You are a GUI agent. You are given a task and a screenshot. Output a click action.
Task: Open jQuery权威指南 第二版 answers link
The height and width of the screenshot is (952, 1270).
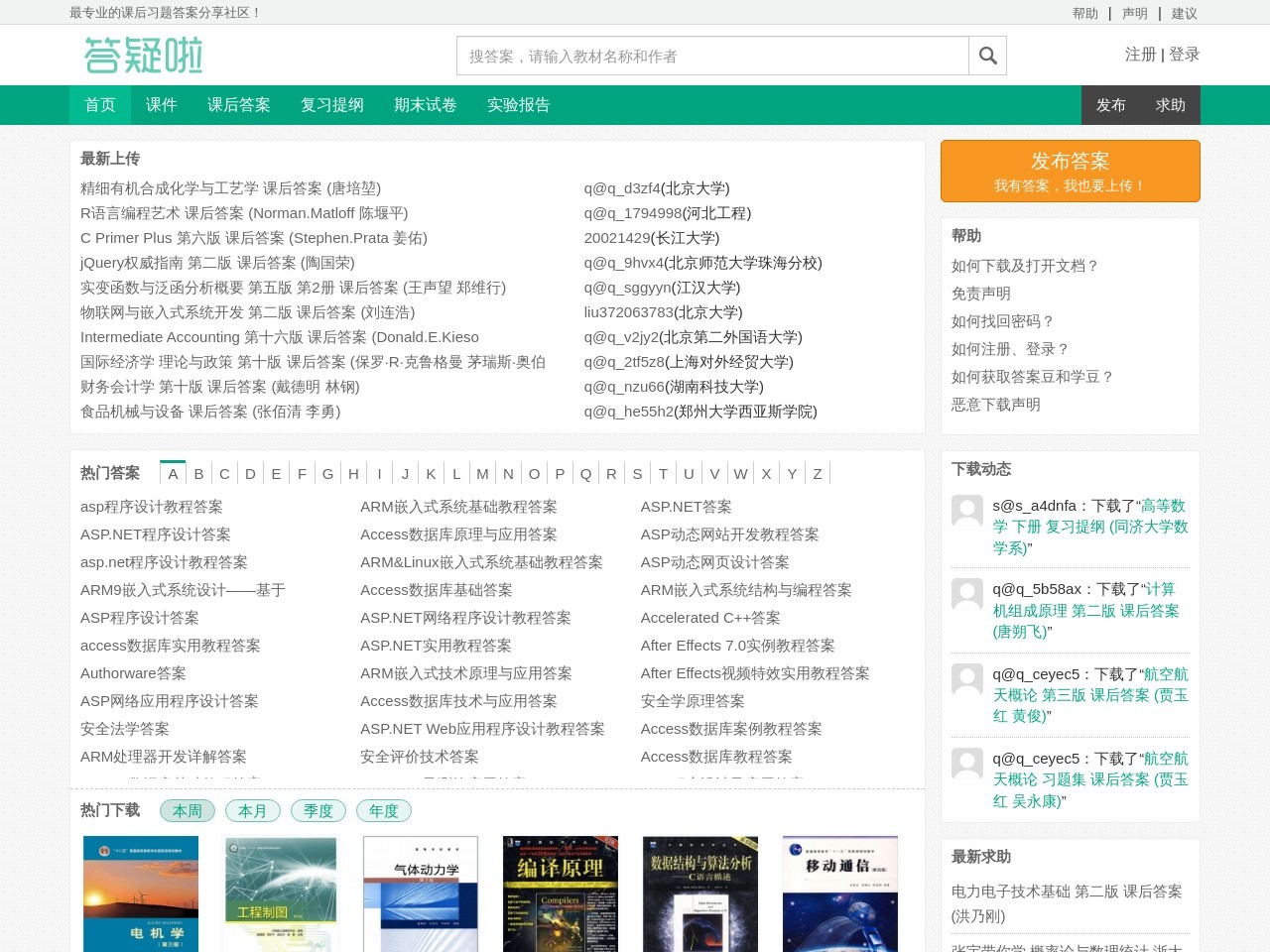(217, 263)
